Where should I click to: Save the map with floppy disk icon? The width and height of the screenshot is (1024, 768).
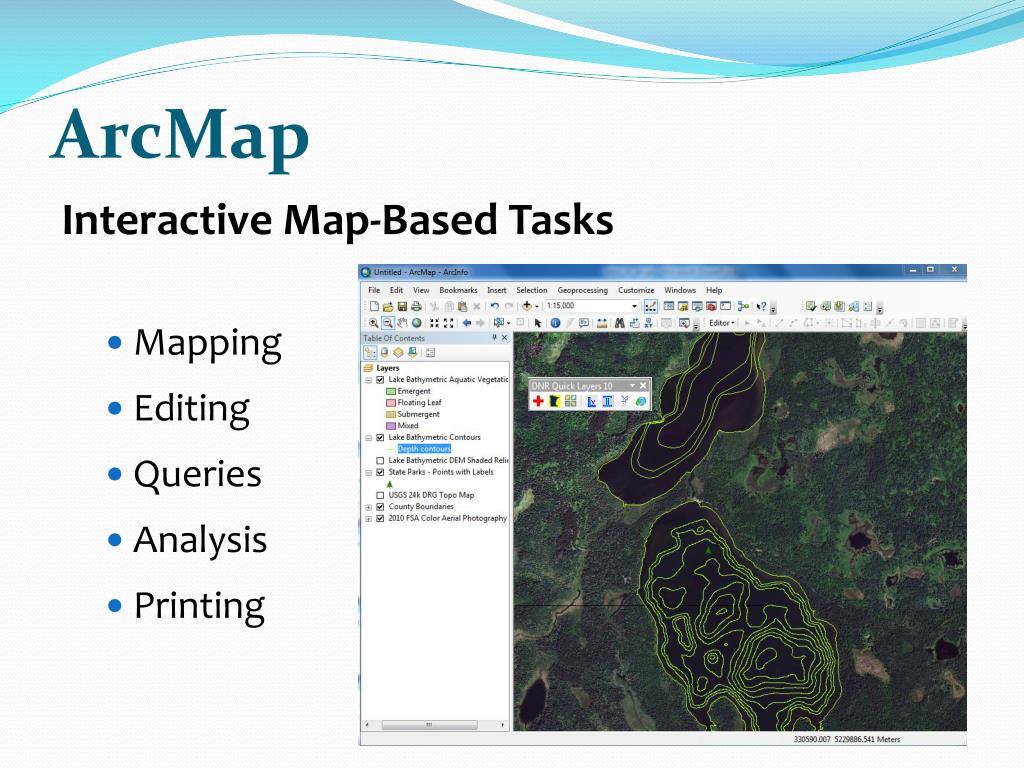tap(402, 306)
